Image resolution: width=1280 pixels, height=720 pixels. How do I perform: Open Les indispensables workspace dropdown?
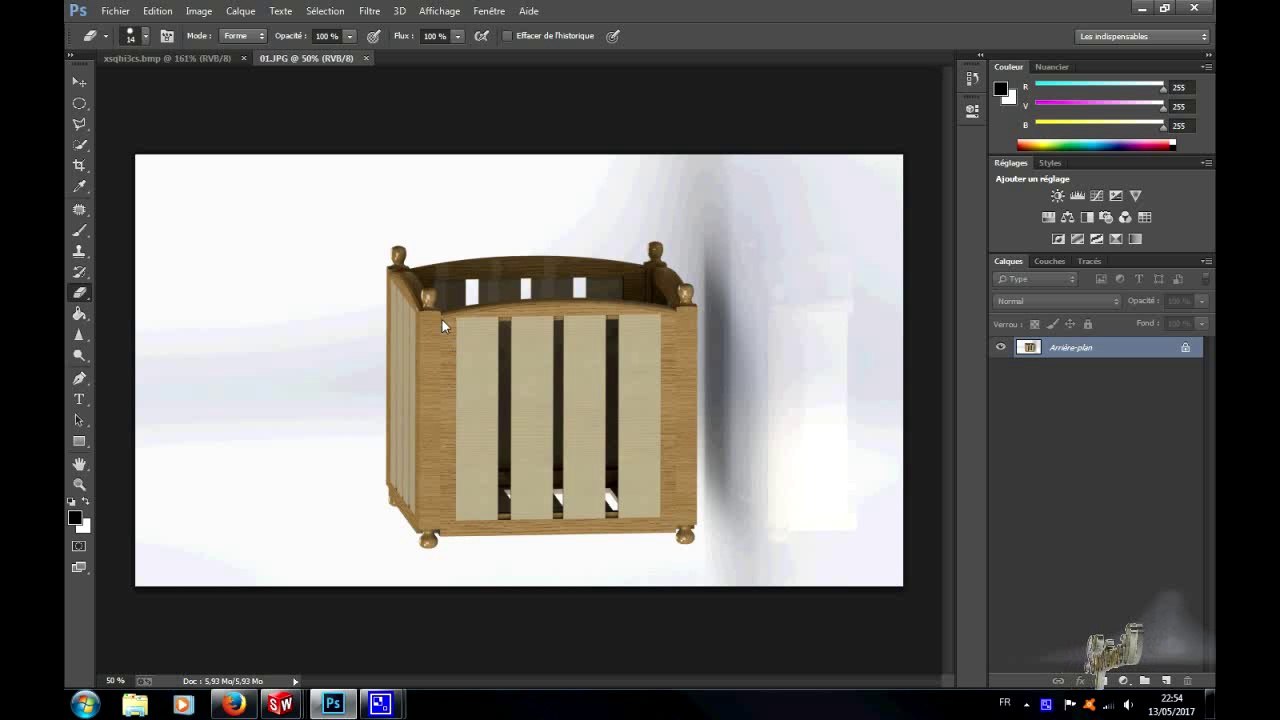coord(1143,36)
